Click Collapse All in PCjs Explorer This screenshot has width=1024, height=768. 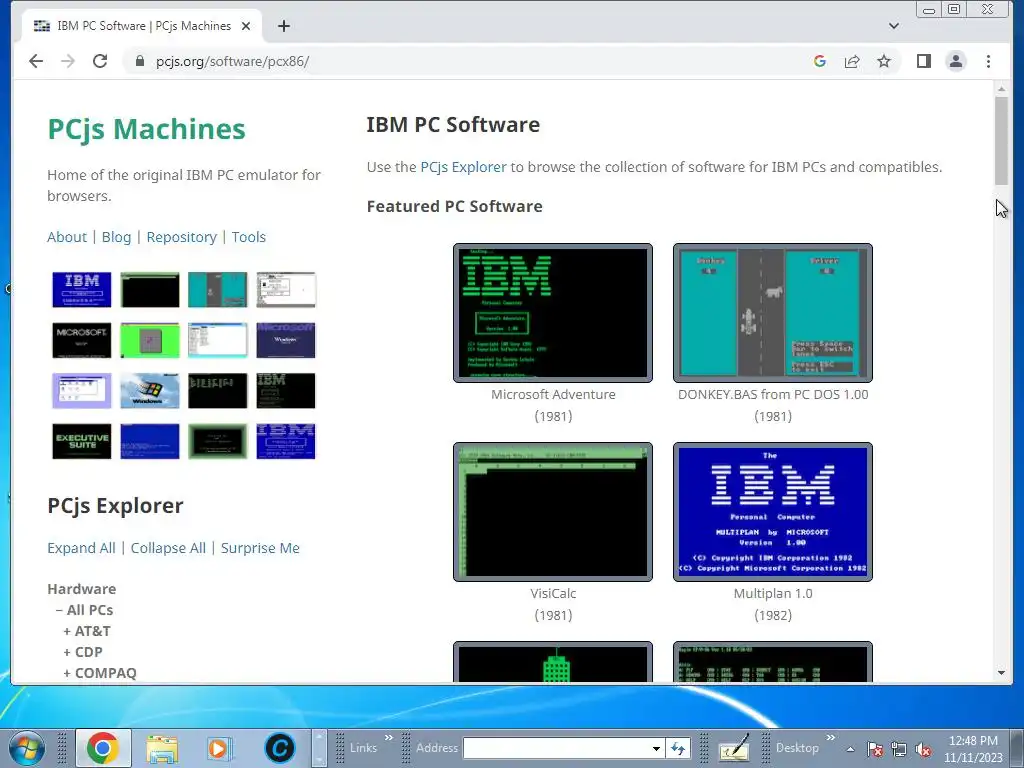(x=168, y=548)
